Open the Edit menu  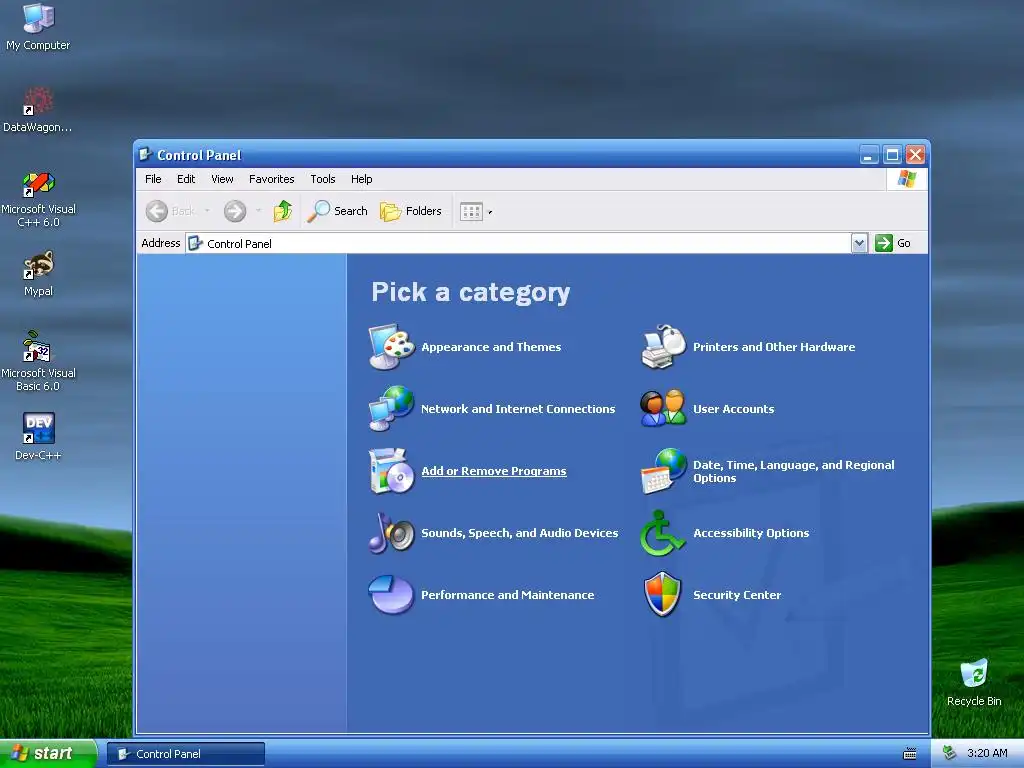[186, 179]
